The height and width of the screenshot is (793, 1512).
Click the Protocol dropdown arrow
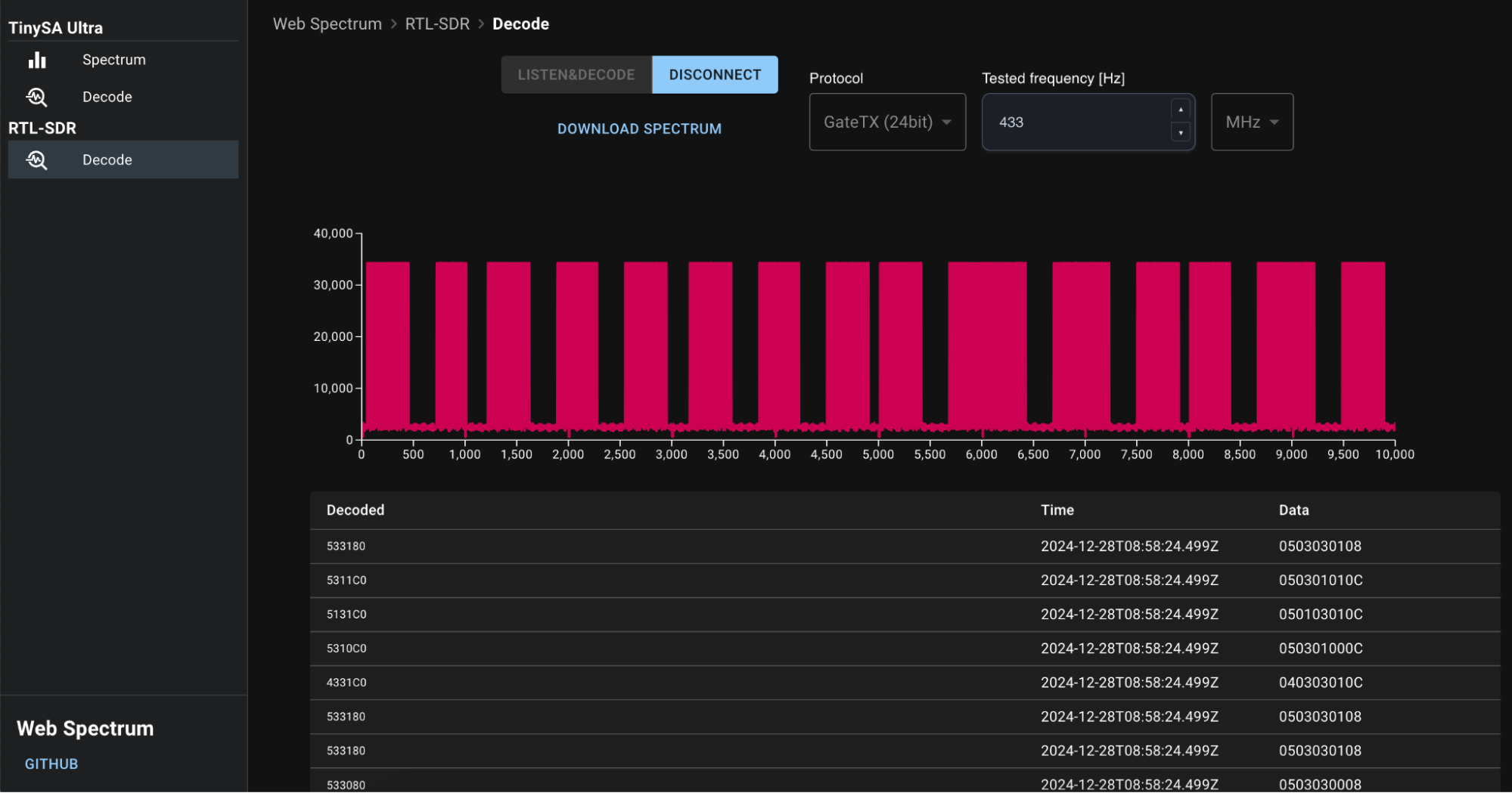click(x=946, y=122)
